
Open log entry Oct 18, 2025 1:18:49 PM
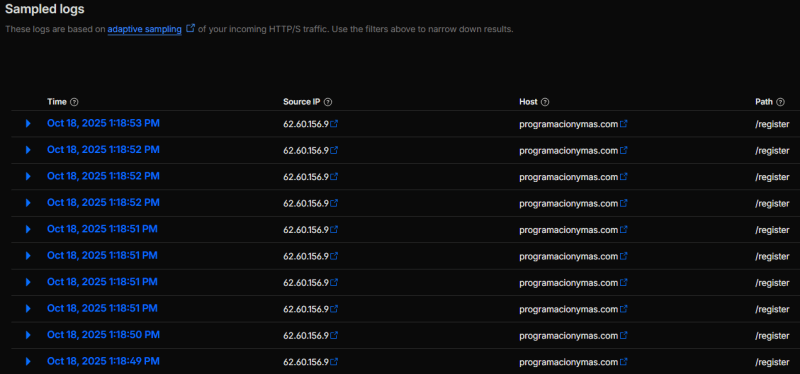point(104,361)
